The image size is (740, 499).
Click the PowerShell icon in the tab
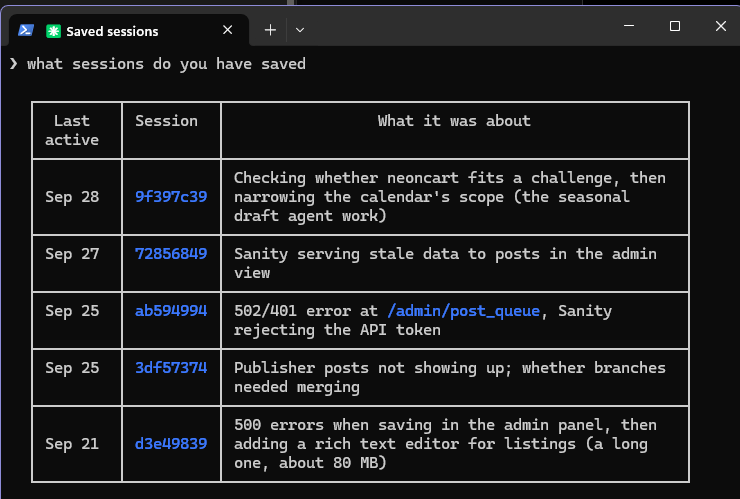[x=25, y=31]
